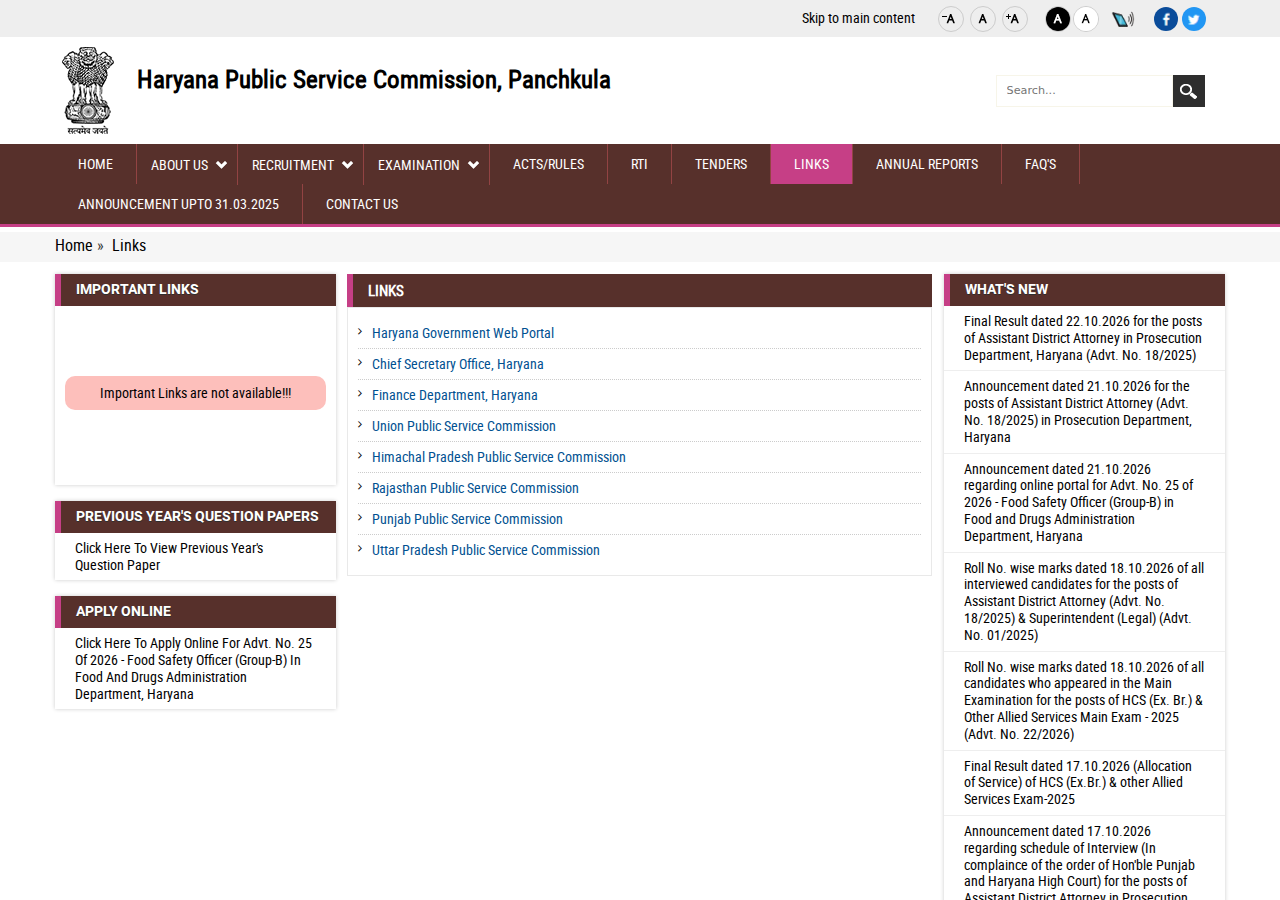
Task: Open Roll No. wise marks HCS Main Exam
Action: pos(1084,701)
